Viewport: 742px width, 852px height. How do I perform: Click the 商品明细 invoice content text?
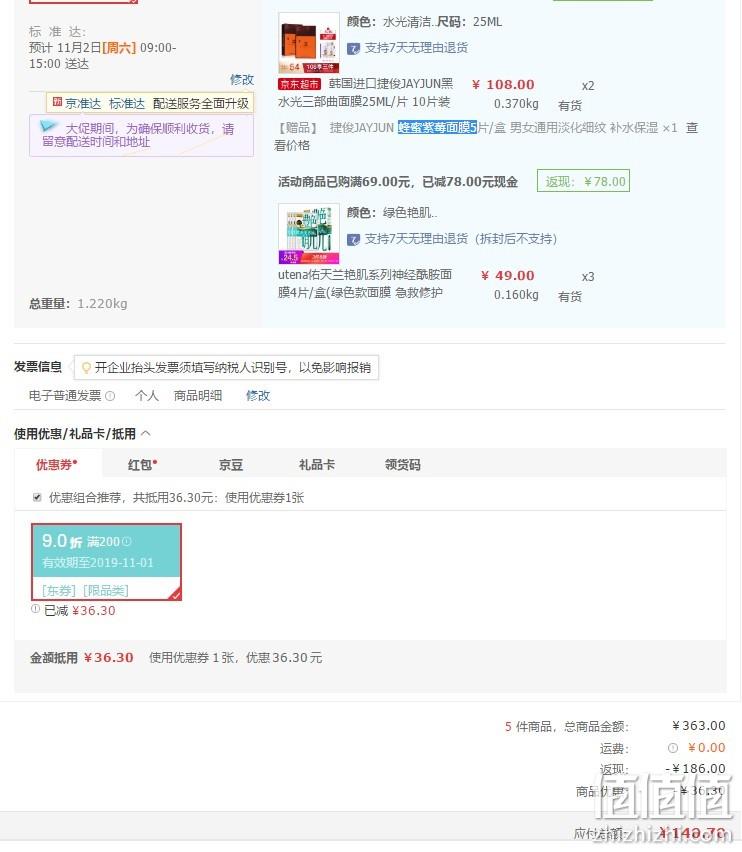[x=198, y=396]
